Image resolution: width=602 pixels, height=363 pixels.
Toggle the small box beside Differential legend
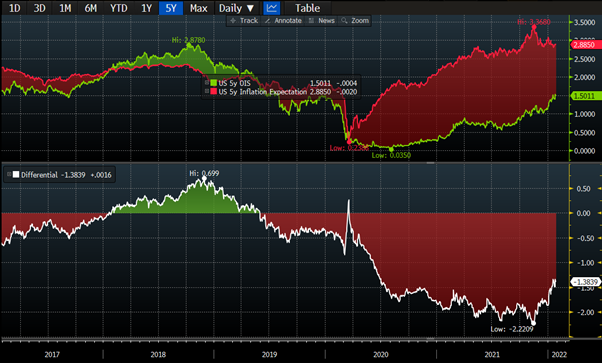click(x=9, y=174)
